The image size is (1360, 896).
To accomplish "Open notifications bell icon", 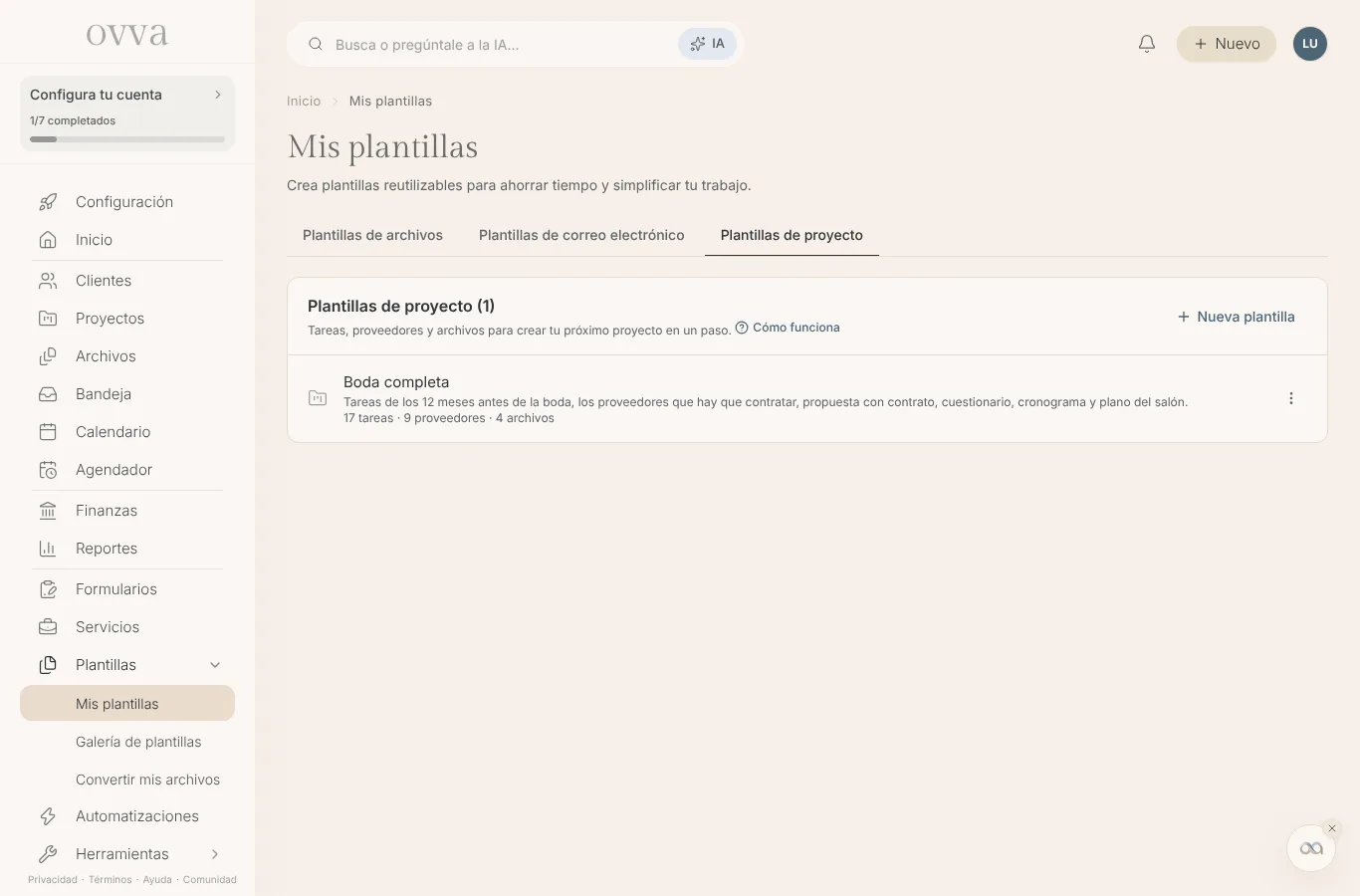I will click(x=1147, y=44).
